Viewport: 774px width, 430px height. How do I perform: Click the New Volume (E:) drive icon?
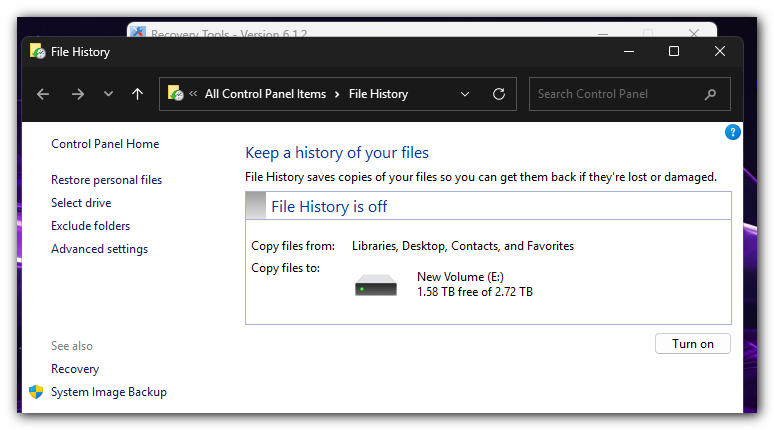(x=376, y=285)
